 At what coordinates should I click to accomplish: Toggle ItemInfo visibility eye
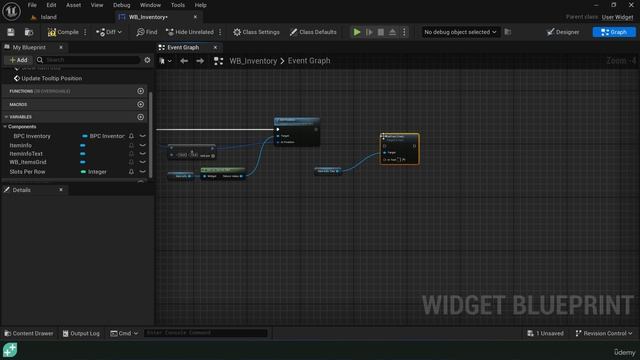point(142,145)
